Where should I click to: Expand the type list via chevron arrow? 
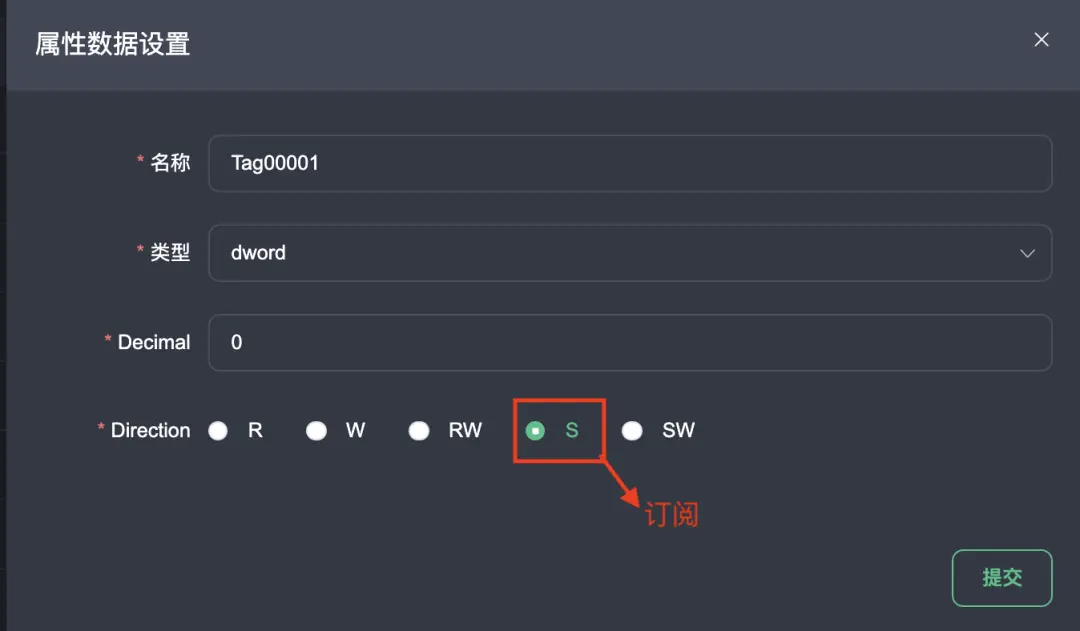pyautogui.click(x=1027, y=254)
